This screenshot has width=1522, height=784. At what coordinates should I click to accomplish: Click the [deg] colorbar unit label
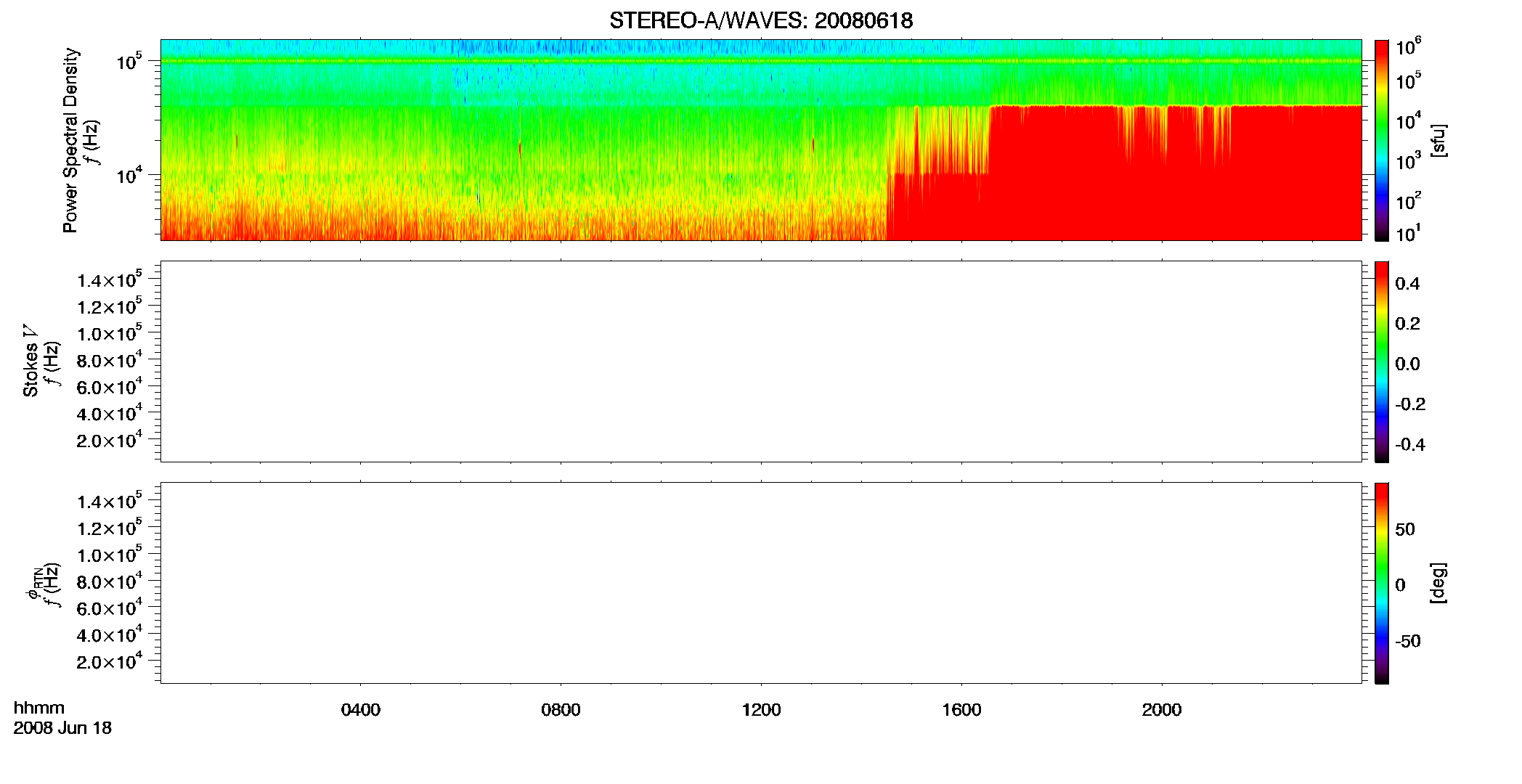(1438, 583)
